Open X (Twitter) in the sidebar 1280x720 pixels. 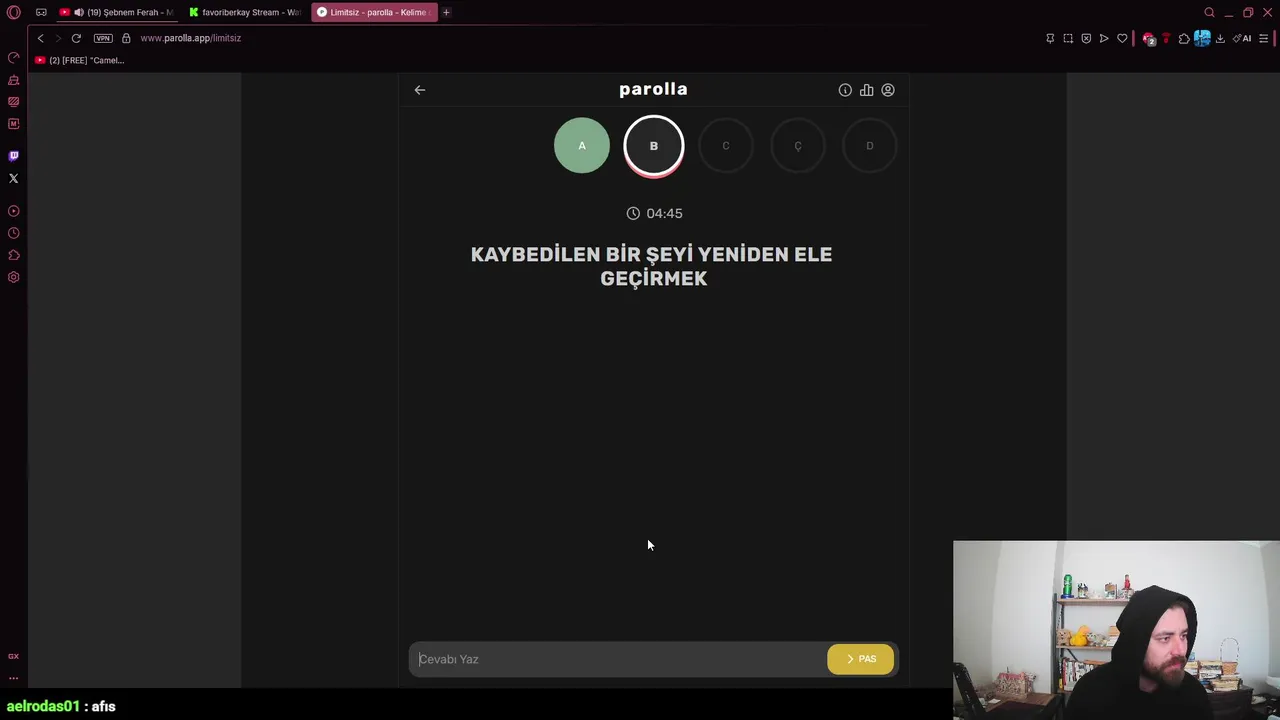click(x=13, y=178)
